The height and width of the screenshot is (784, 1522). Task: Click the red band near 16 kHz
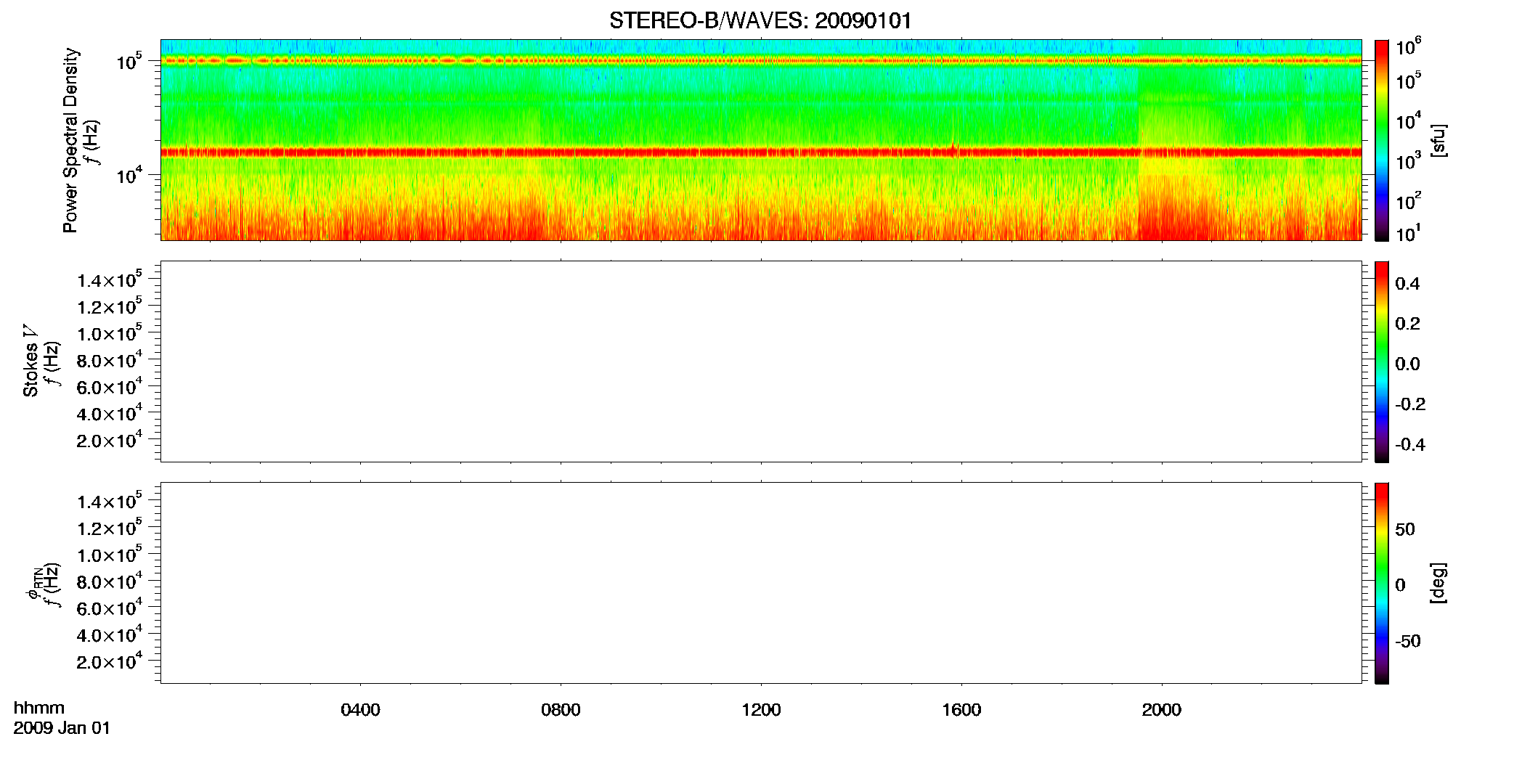pos(761,152)
